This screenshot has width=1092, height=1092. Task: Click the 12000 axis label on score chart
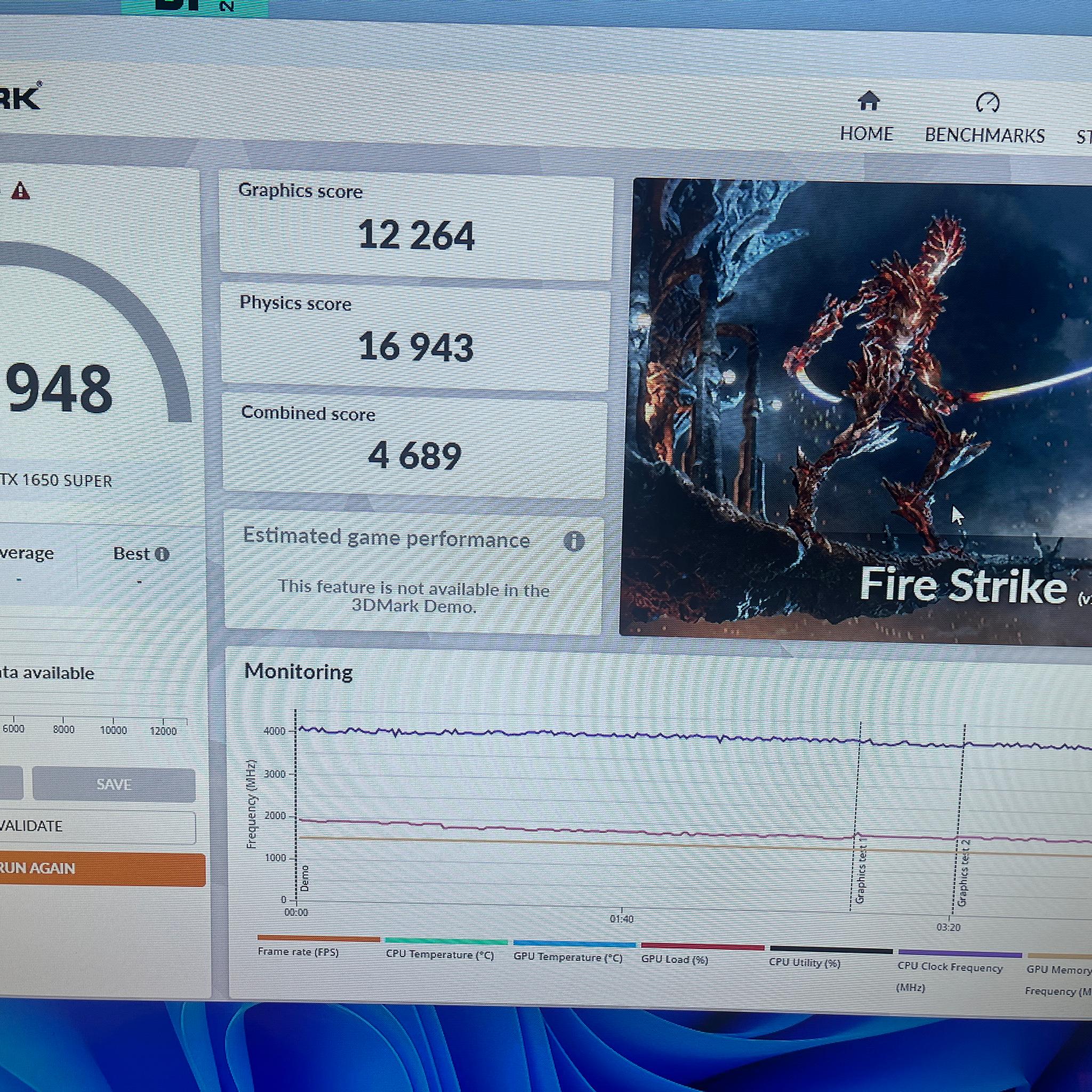point(163,731)
